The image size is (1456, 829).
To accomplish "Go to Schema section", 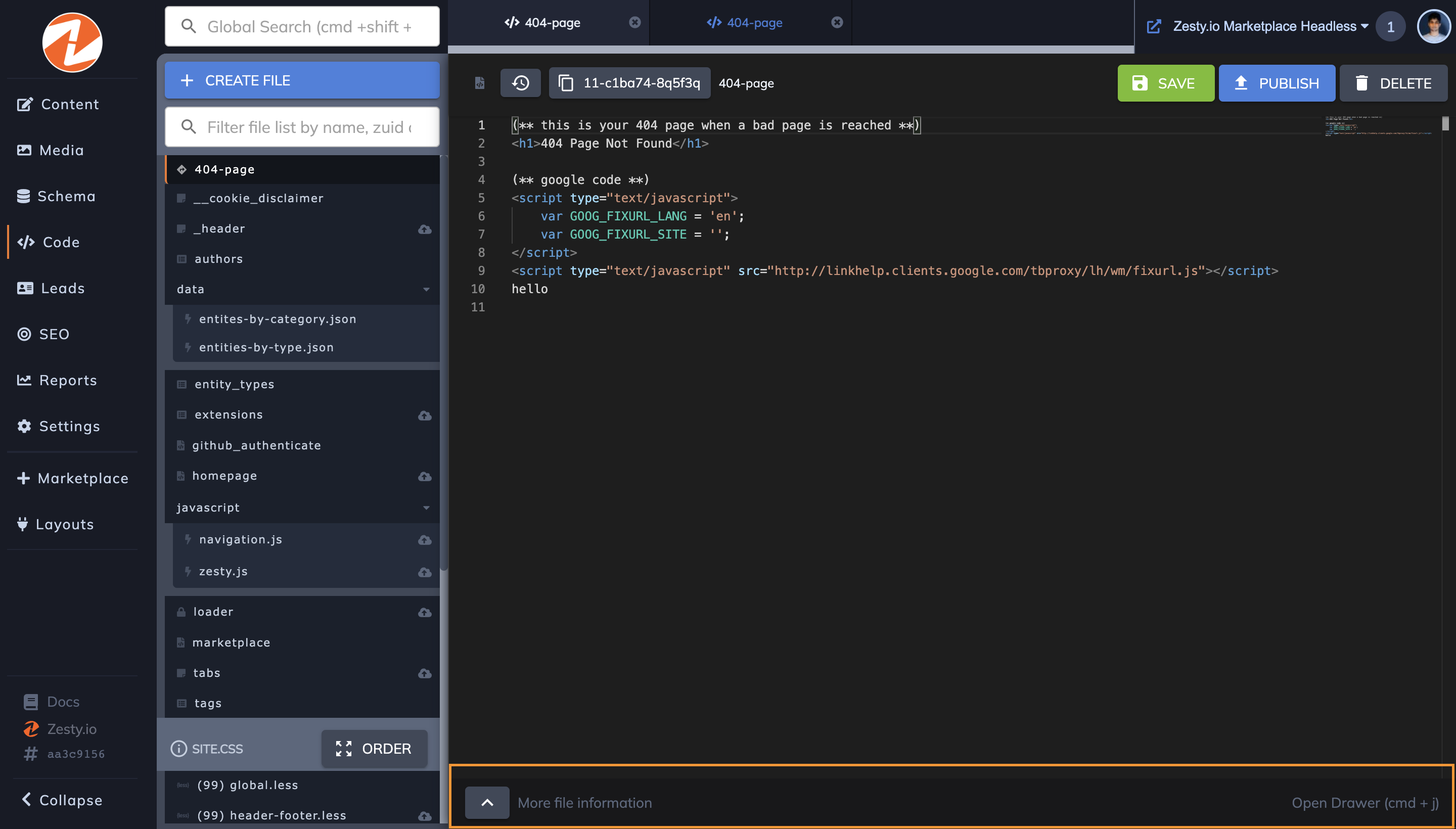I will click(x=57, y=197).
